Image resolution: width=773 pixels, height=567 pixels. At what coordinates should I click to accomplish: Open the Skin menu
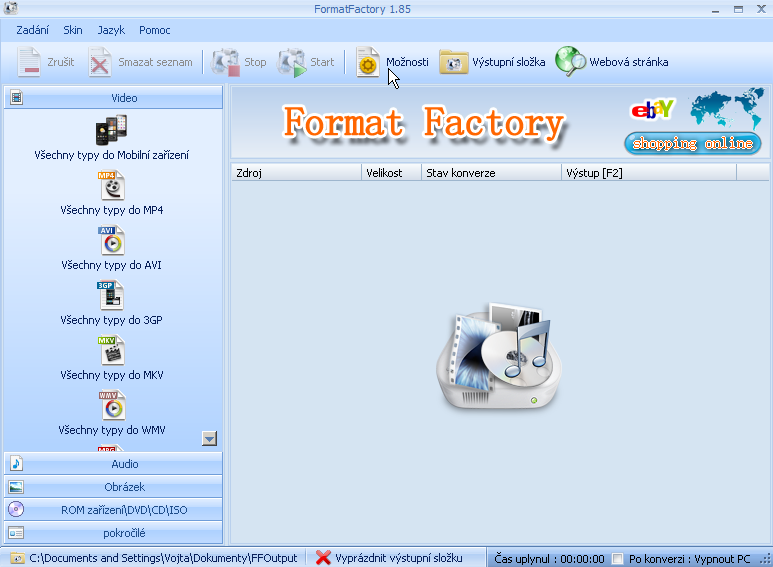pos(72,30)
